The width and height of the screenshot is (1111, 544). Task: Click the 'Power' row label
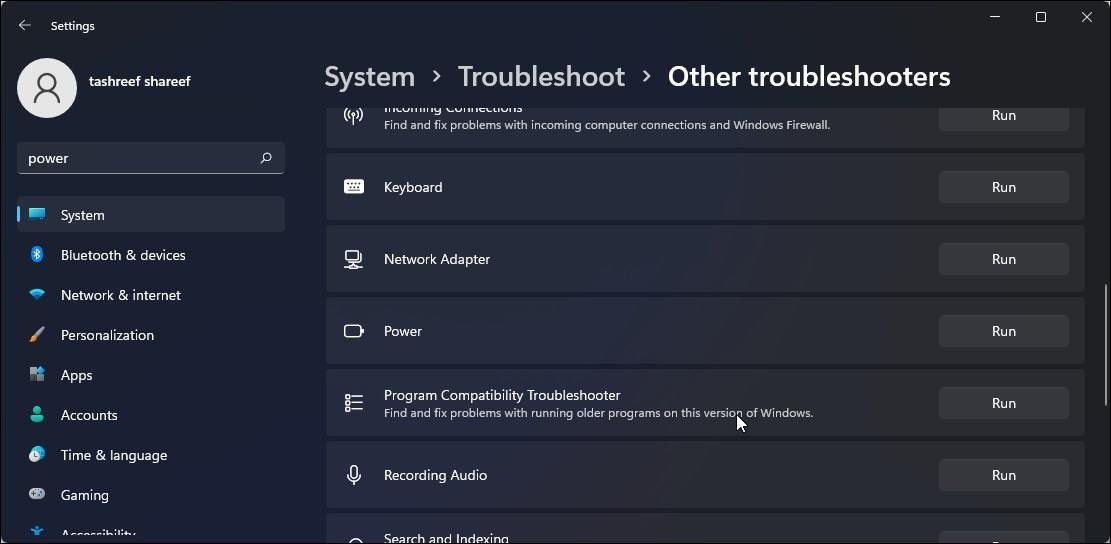coord(402,331)
